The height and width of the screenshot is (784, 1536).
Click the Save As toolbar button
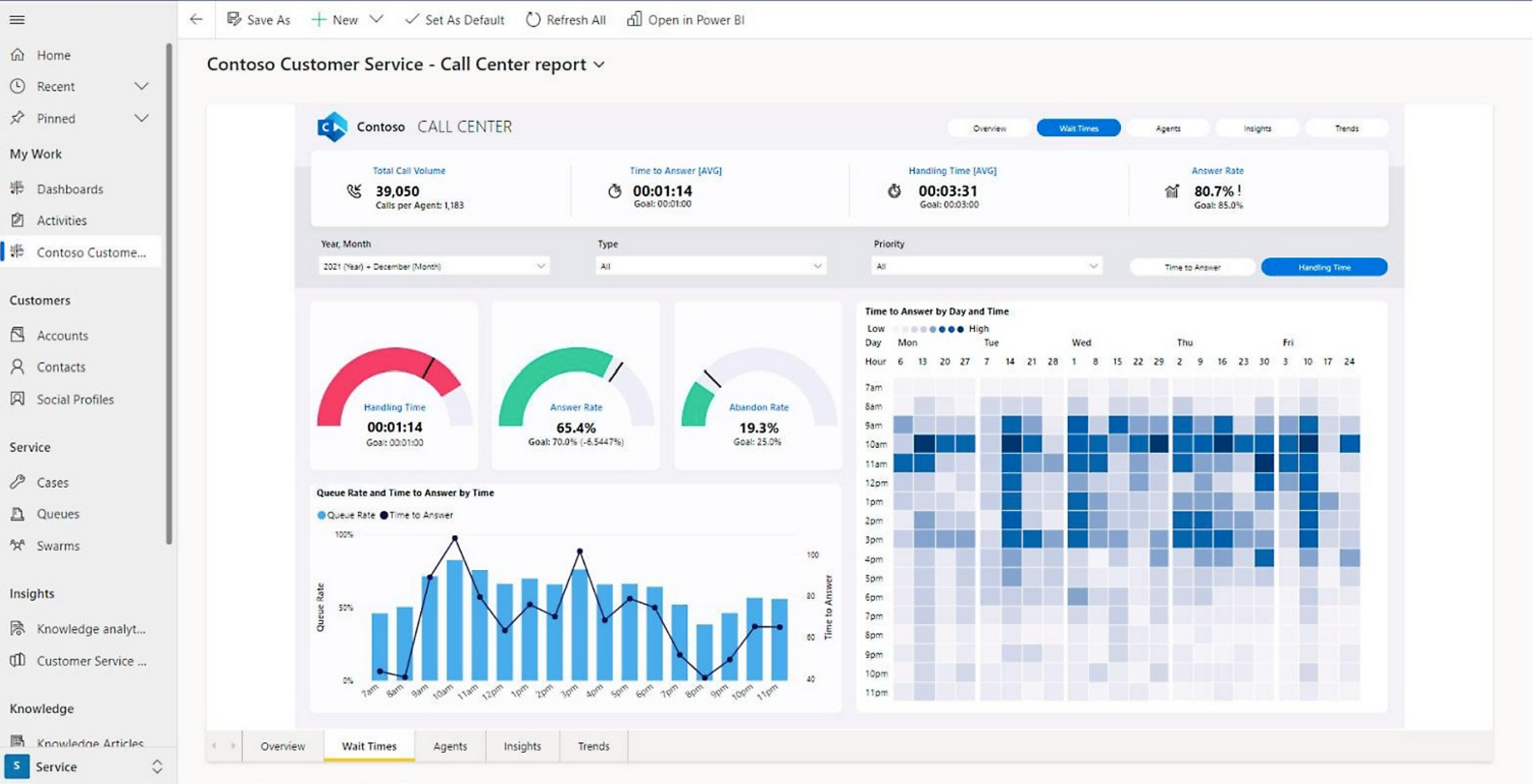(x=258, y=20)
